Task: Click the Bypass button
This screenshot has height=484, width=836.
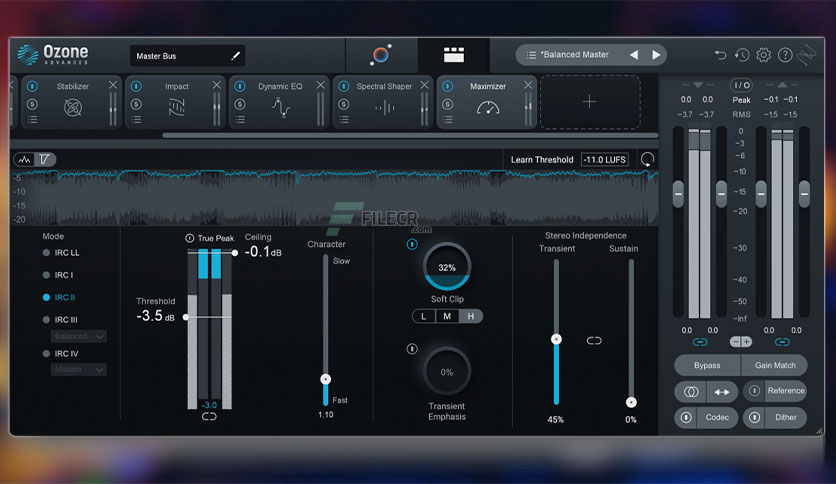Action: pos(707,366)
